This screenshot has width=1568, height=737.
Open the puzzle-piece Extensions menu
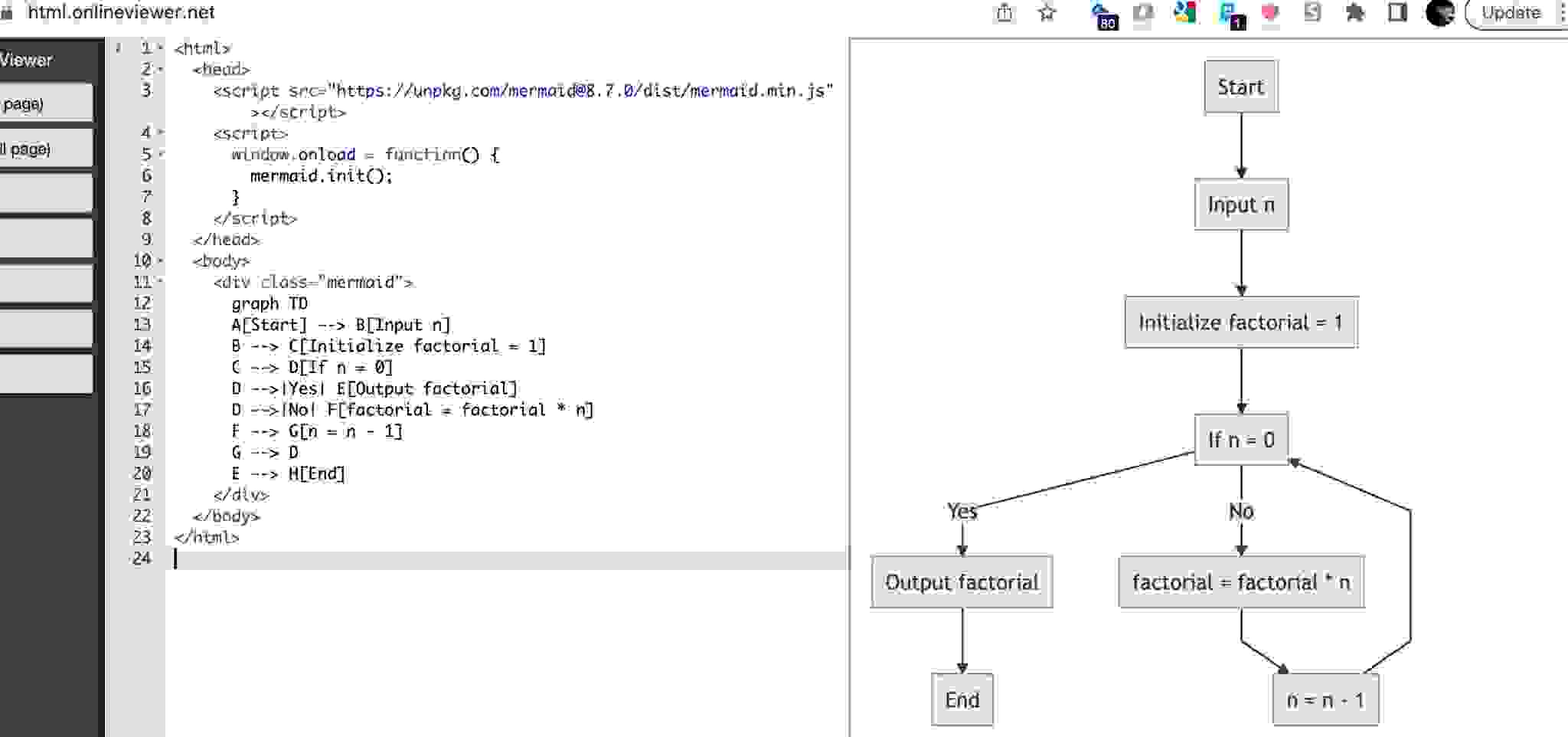click(1355, 13)
